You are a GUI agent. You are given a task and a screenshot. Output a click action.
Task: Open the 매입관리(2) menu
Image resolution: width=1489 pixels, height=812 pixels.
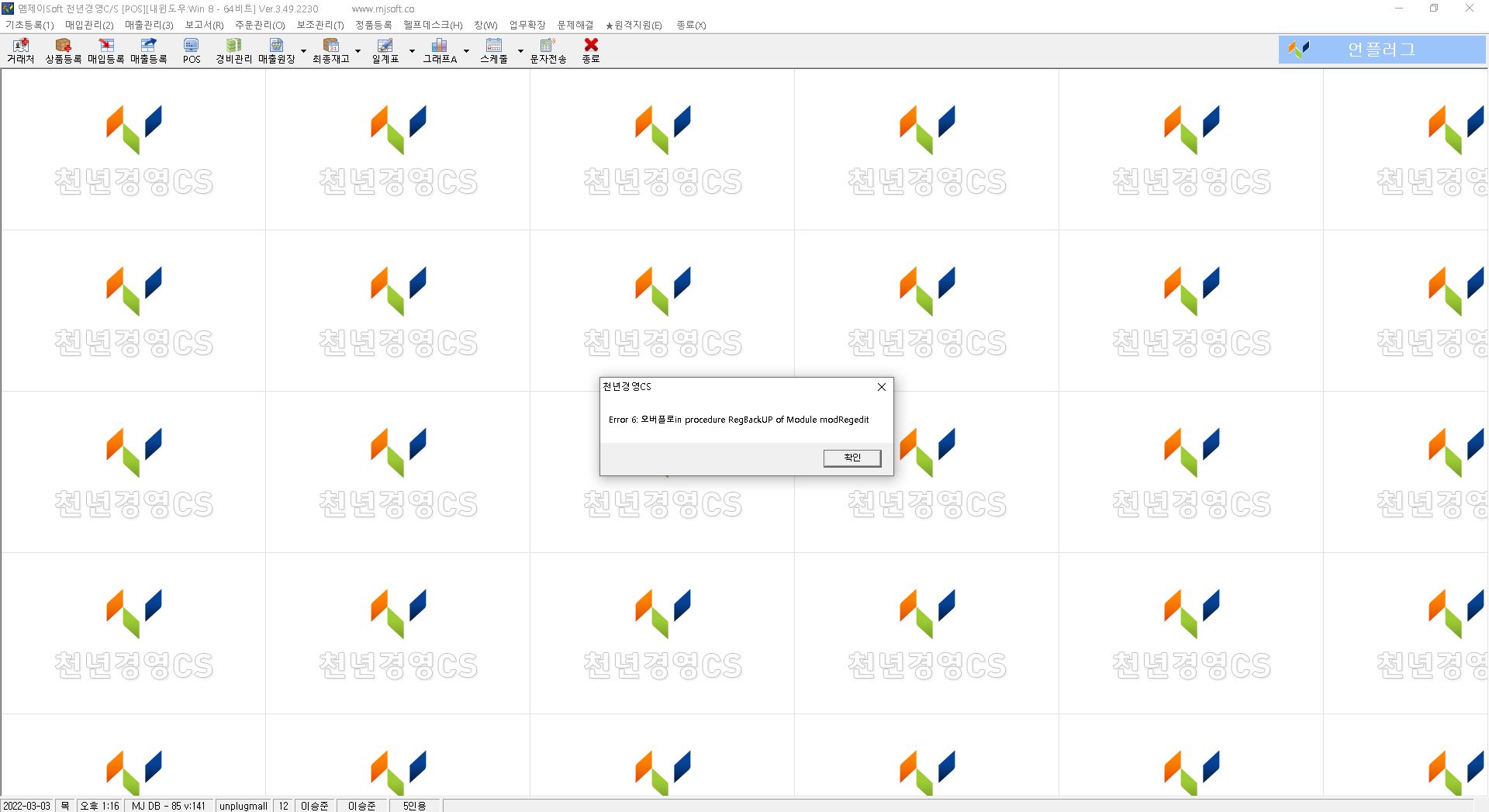(x=89, y=25)
